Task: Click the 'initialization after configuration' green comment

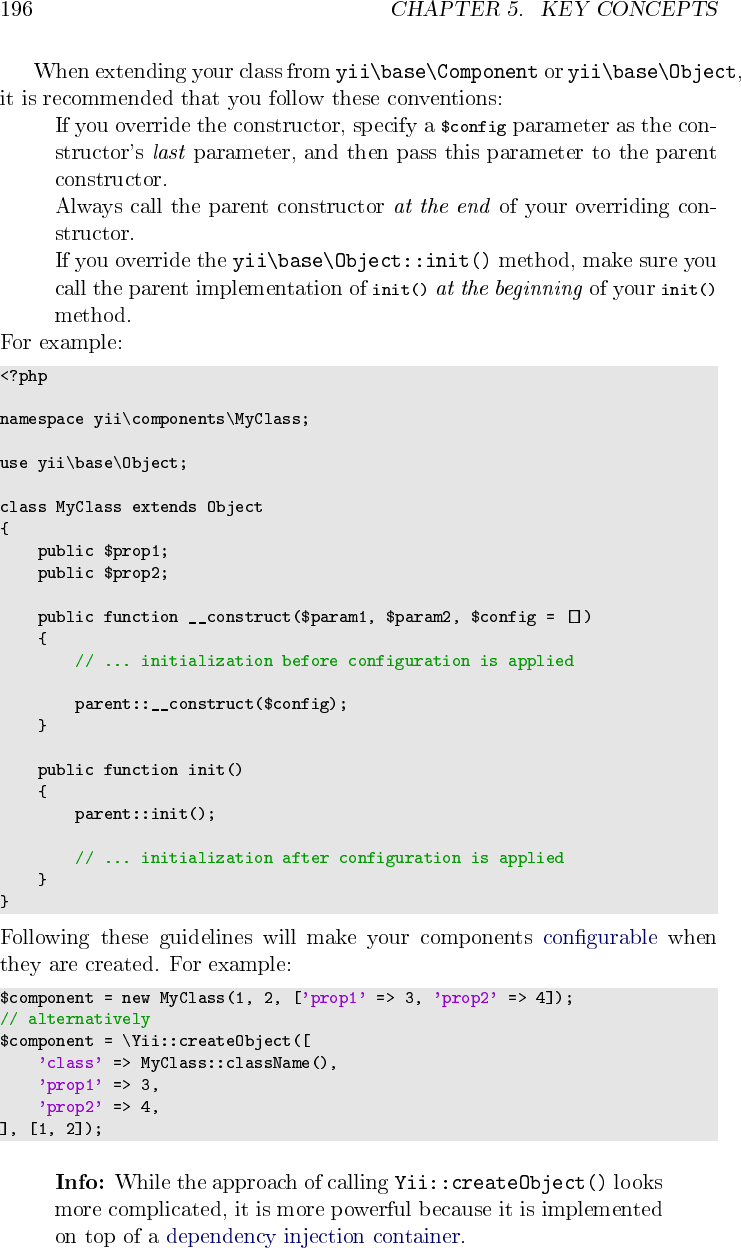Action: [x=319, y=858]
